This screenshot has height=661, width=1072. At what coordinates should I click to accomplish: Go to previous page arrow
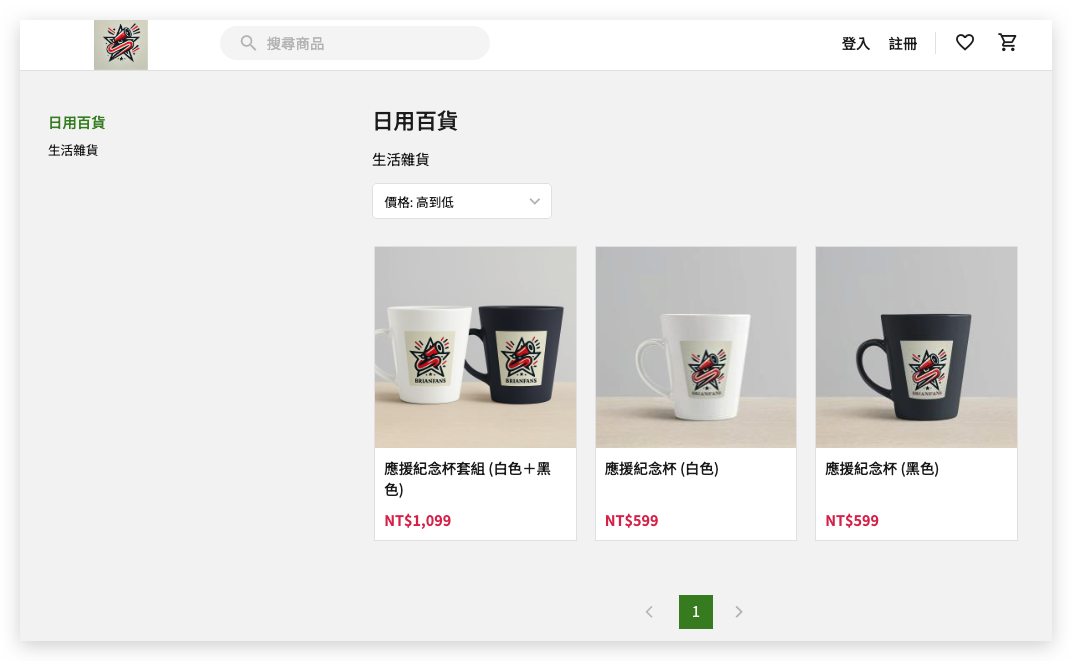pos(649,612)
